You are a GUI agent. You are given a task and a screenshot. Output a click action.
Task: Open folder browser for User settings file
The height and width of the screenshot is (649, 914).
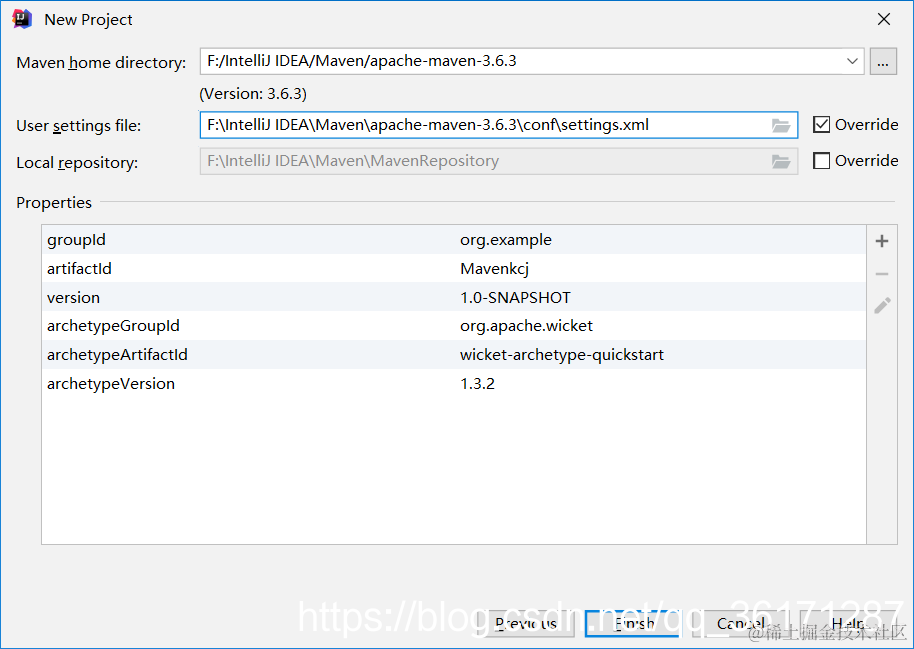pyautogui.click(x=781, y=125)
